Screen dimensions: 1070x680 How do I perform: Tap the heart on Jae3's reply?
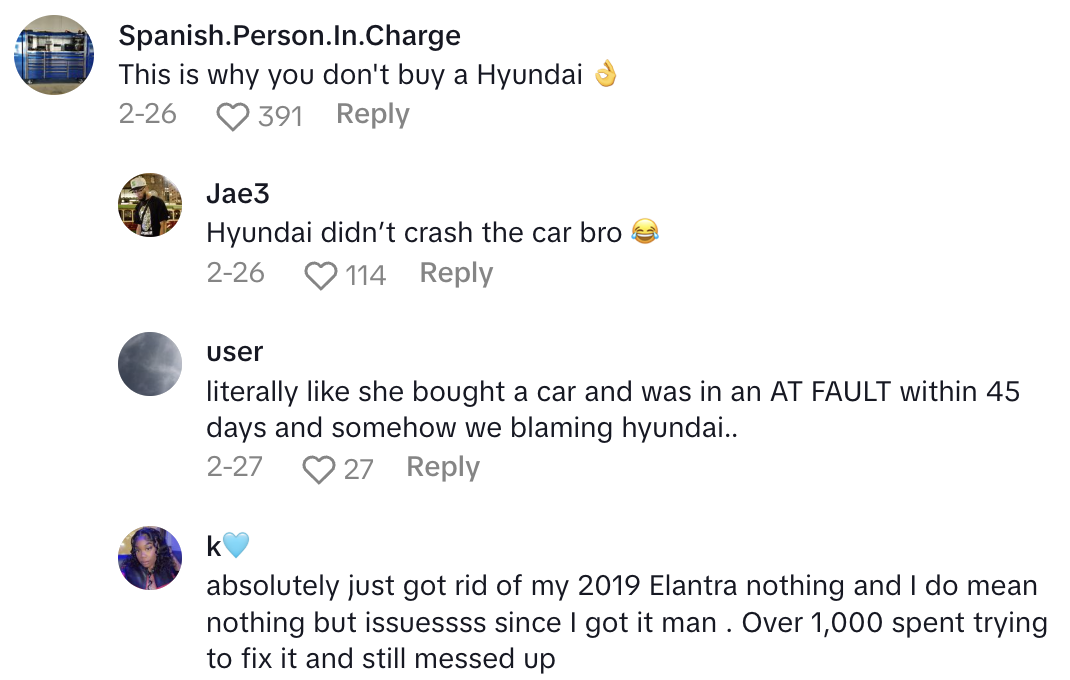[321, 275]
